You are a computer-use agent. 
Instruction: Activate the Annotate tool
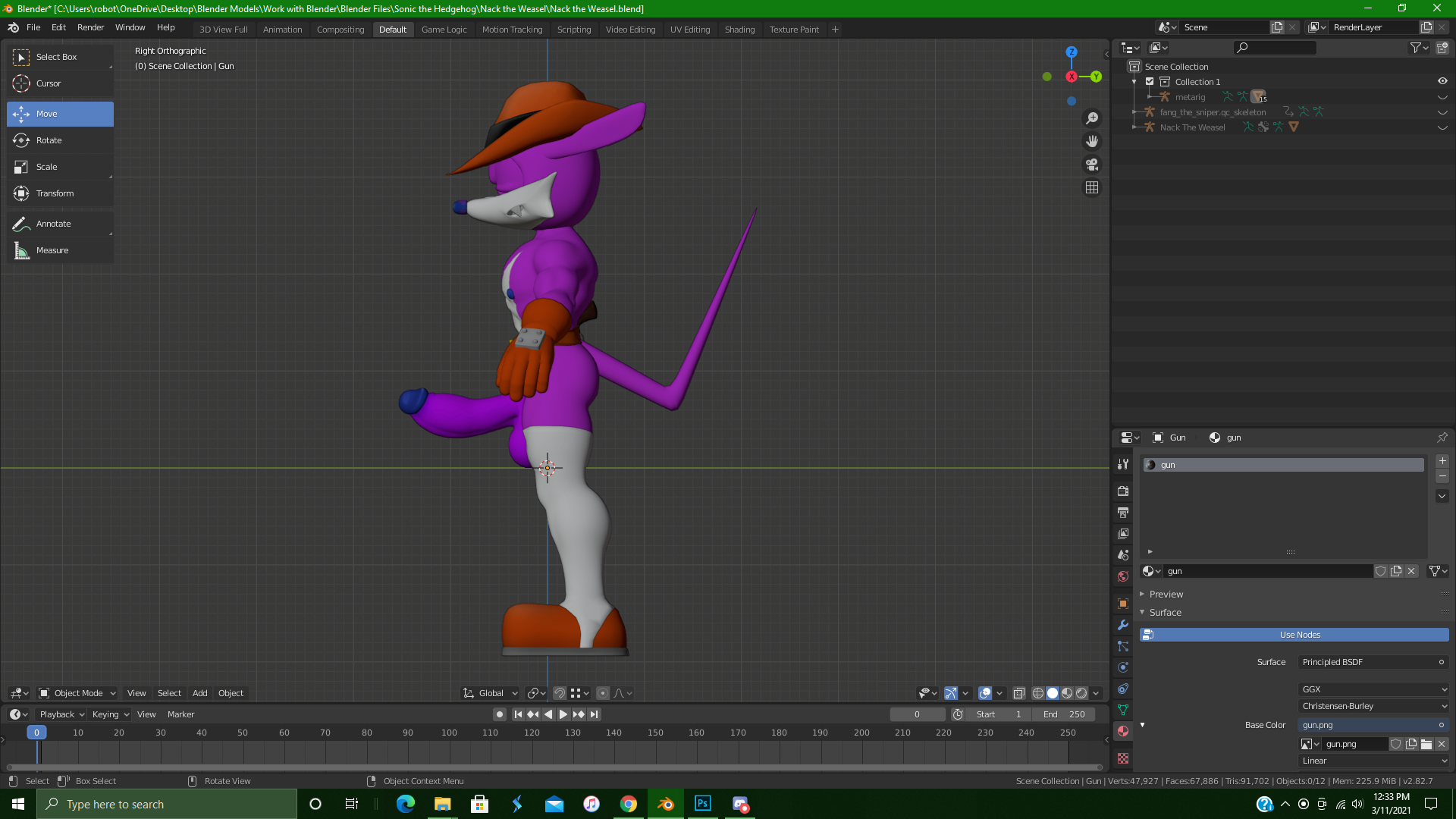point(60,224)
